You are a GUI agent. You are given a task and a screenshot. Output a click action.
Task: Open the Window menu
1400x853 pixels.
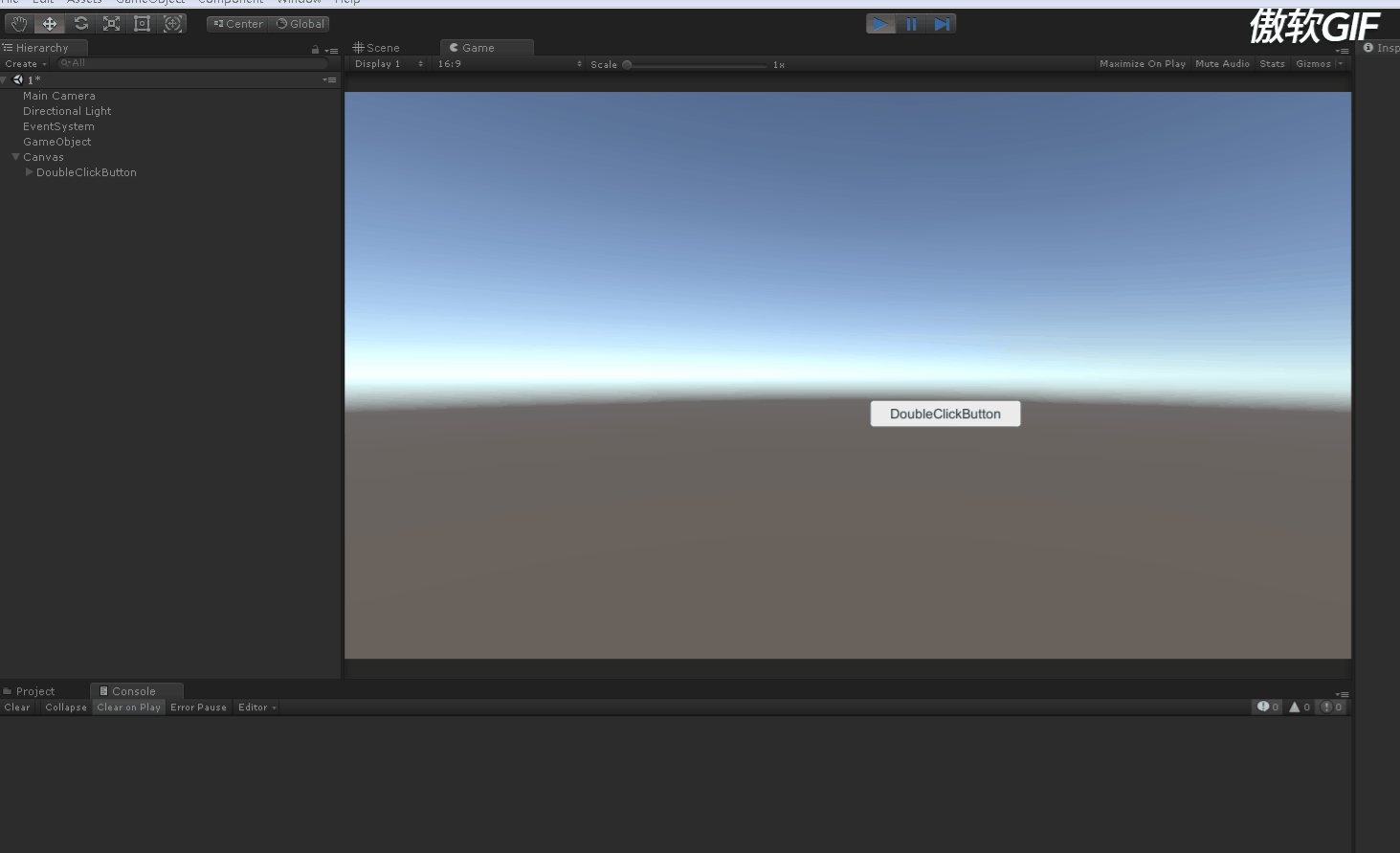coord(299,2)
